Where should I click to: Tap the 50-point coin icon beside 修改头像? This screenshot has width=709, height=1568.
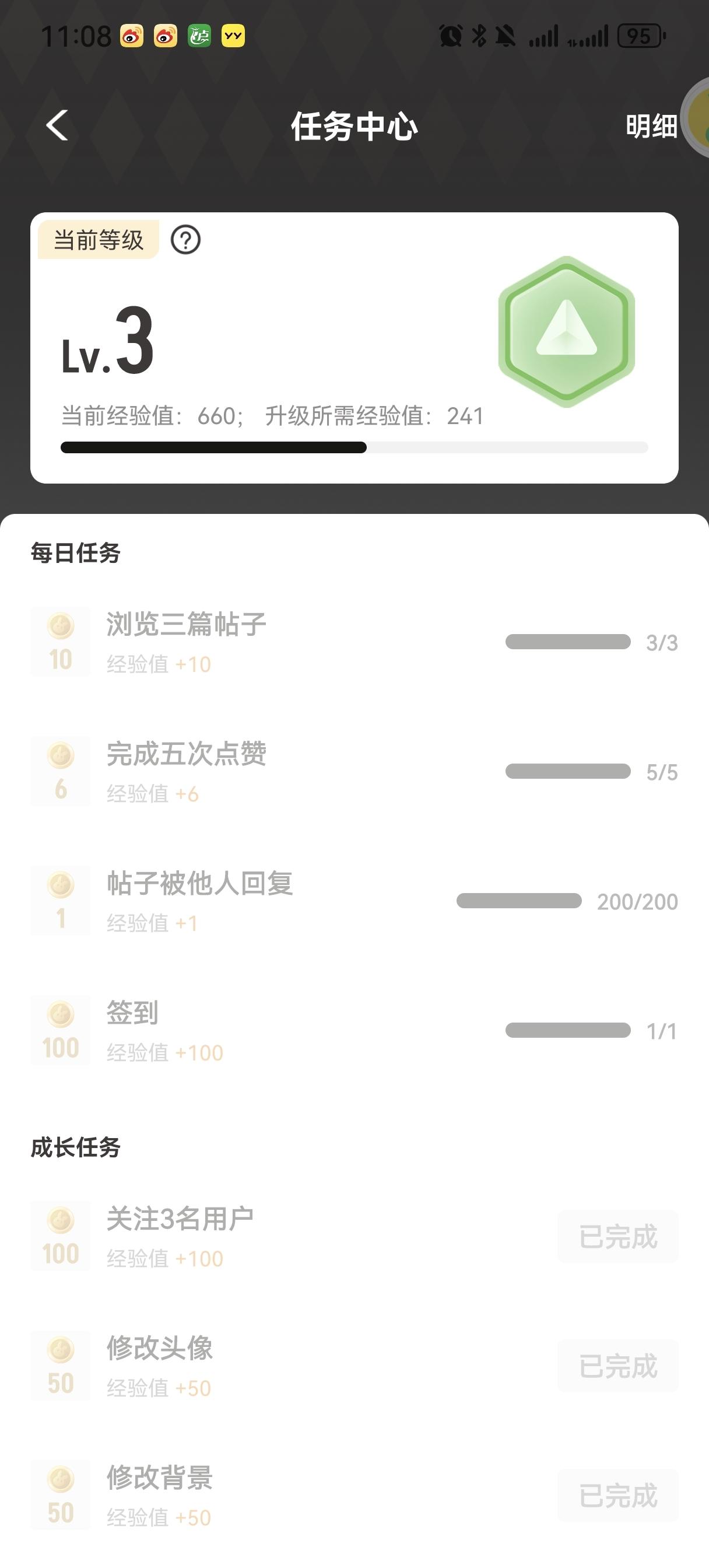60,1366
